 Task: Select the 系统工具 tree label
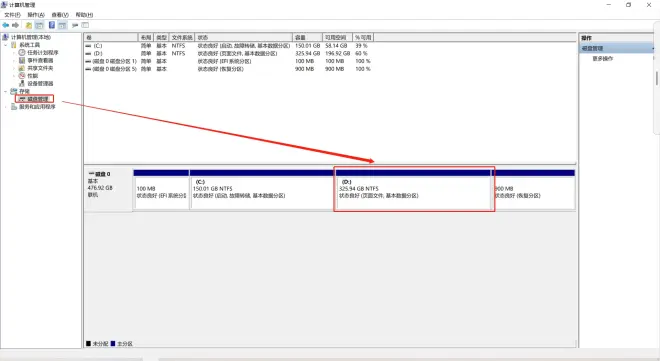29,45
